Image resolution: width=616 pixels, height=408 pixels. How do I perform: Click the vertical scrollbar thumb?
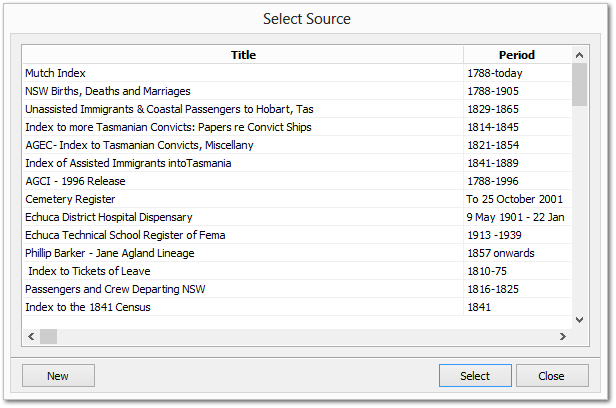click(579, 85)
